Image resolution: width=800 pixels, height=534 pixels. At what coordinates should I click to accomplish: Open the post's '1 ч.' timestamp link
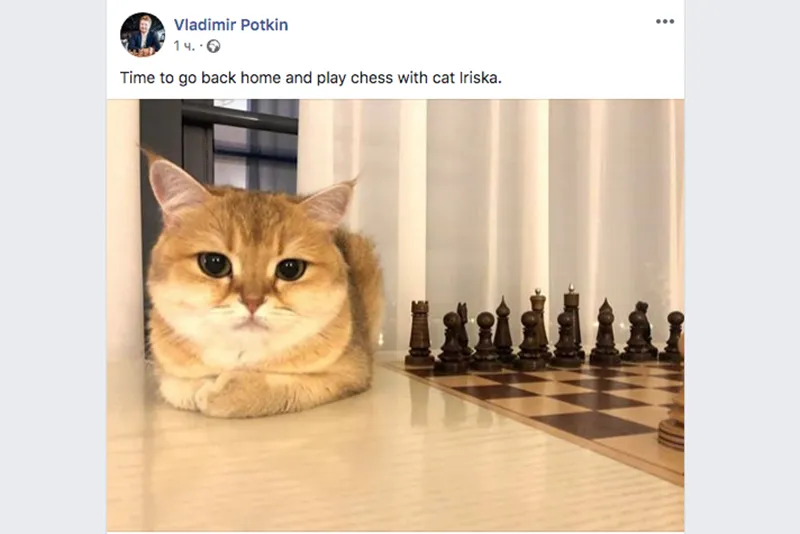[184, 46]
